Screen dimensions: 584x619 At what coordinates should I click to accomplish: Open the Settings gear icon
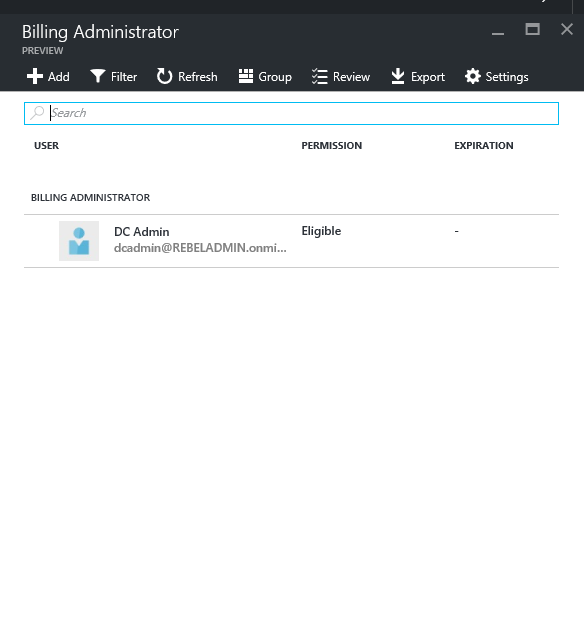coord(473,76)
